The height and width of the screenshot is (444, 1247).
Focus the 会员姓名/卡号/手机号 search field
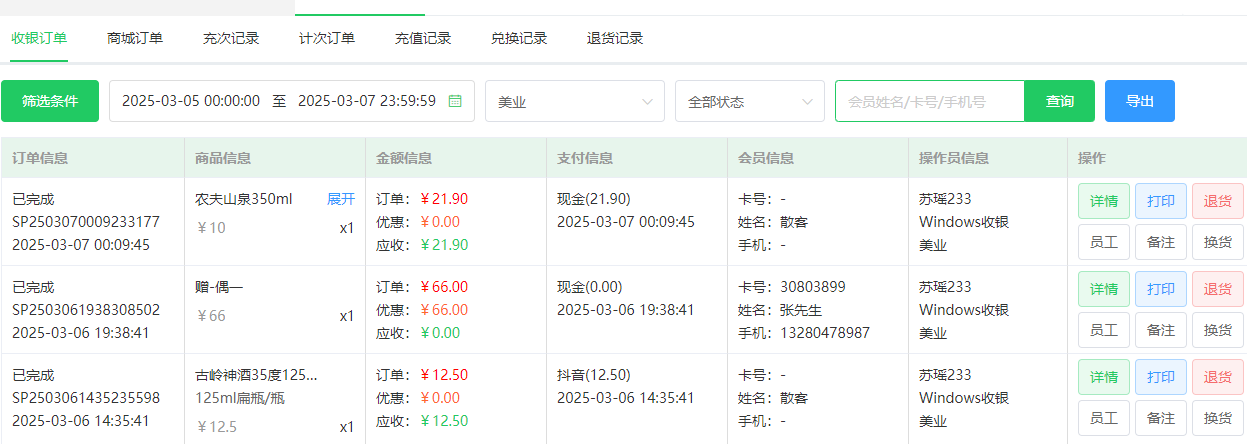click(x=930, y=101)
